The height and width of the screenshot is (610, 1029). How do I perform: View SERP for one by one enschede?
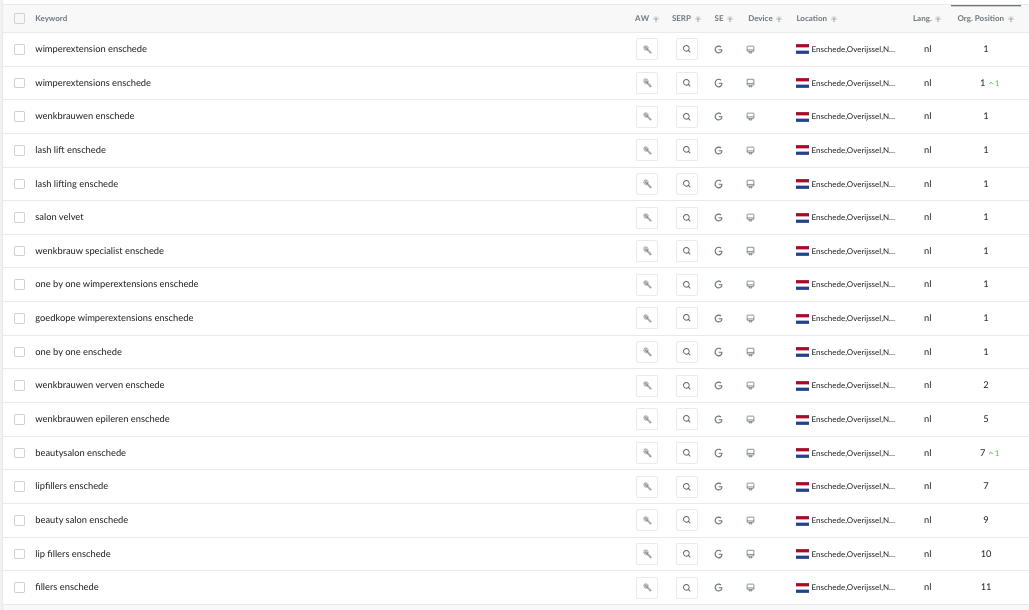coord(686,352)
